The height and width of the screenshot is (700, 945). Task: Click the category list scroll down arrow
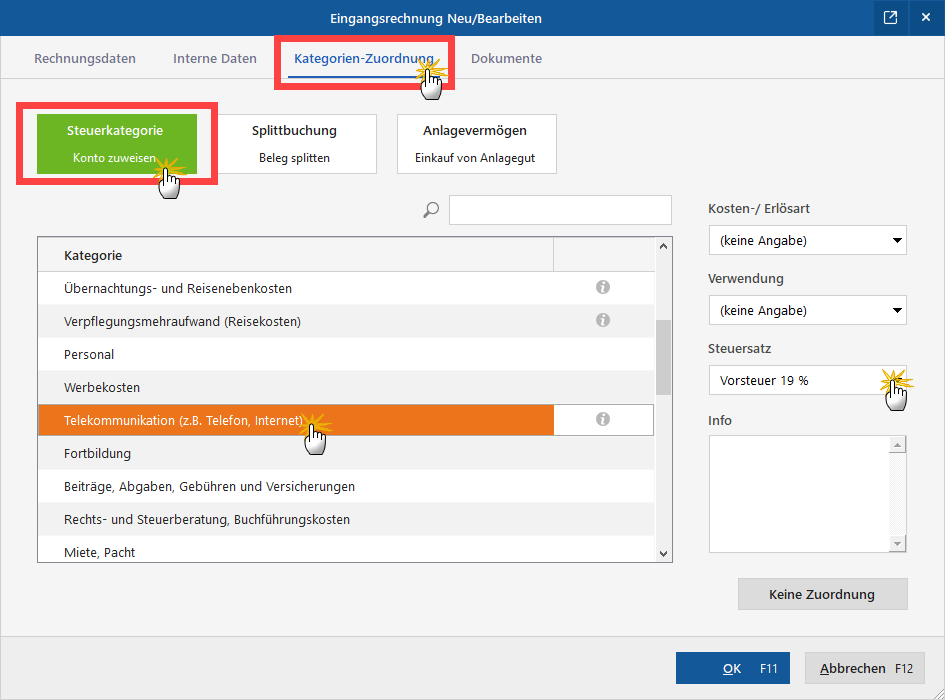[664, 553]
